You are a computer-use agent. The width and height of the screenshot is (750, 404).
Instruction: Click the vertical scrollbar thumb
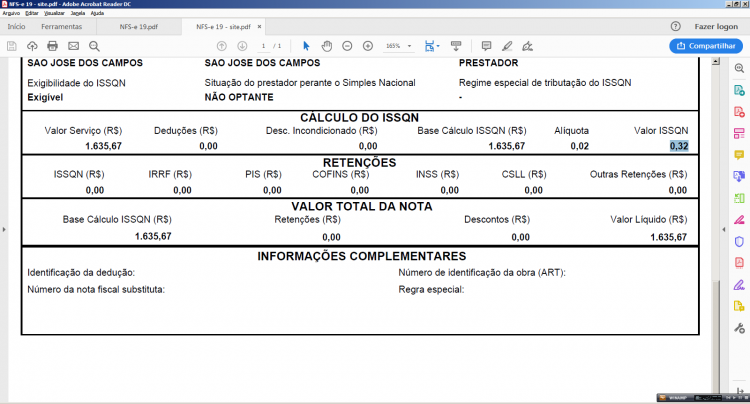click(716, 337)
